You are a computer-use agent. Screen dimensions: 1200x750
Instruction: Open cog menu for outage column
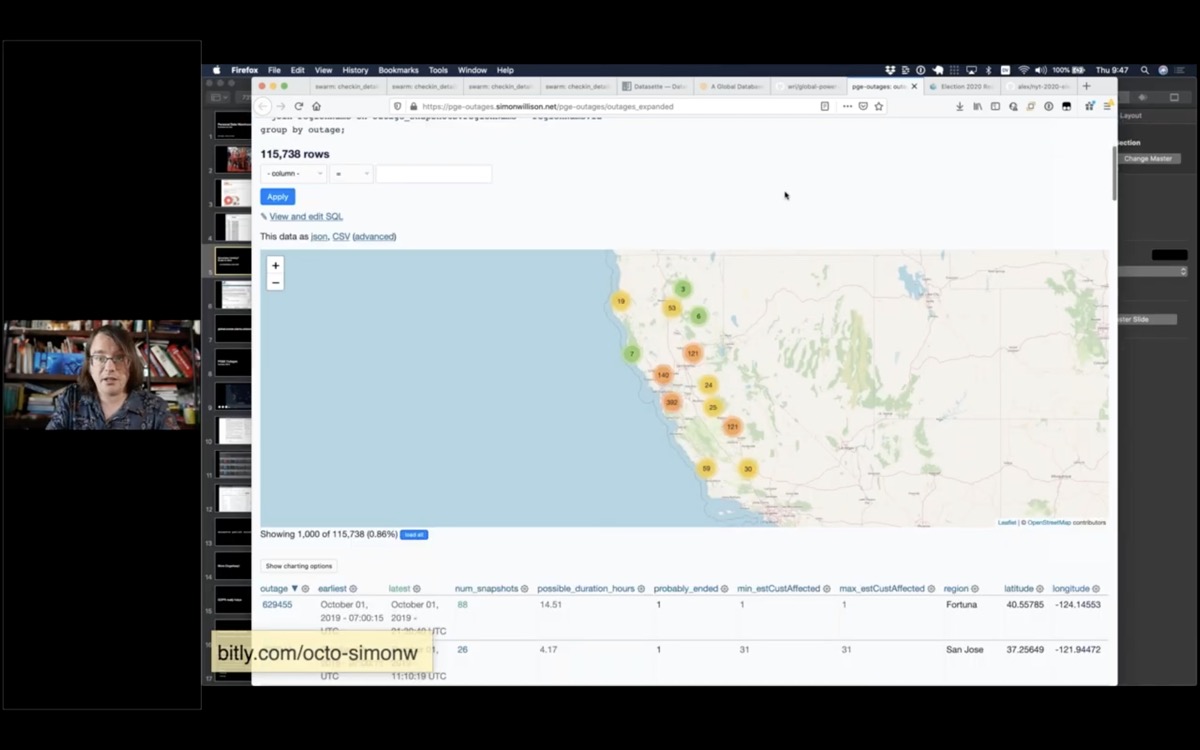[306, 589]
